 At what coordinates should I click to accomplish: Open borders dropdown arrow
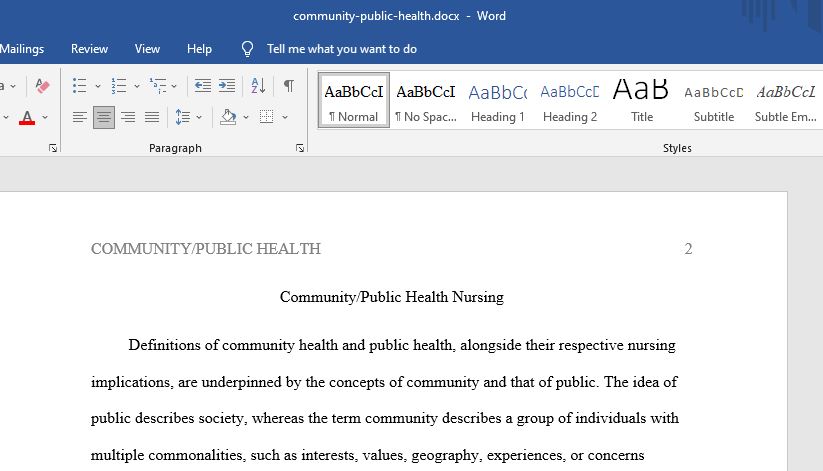[x=285, y=117]
